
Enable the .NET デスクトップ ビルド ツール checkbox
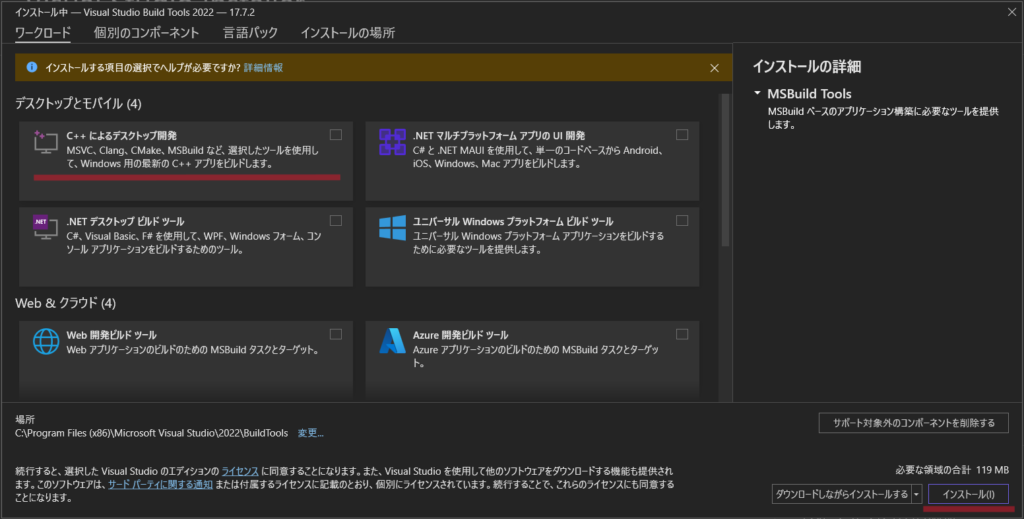click(336, 221)
